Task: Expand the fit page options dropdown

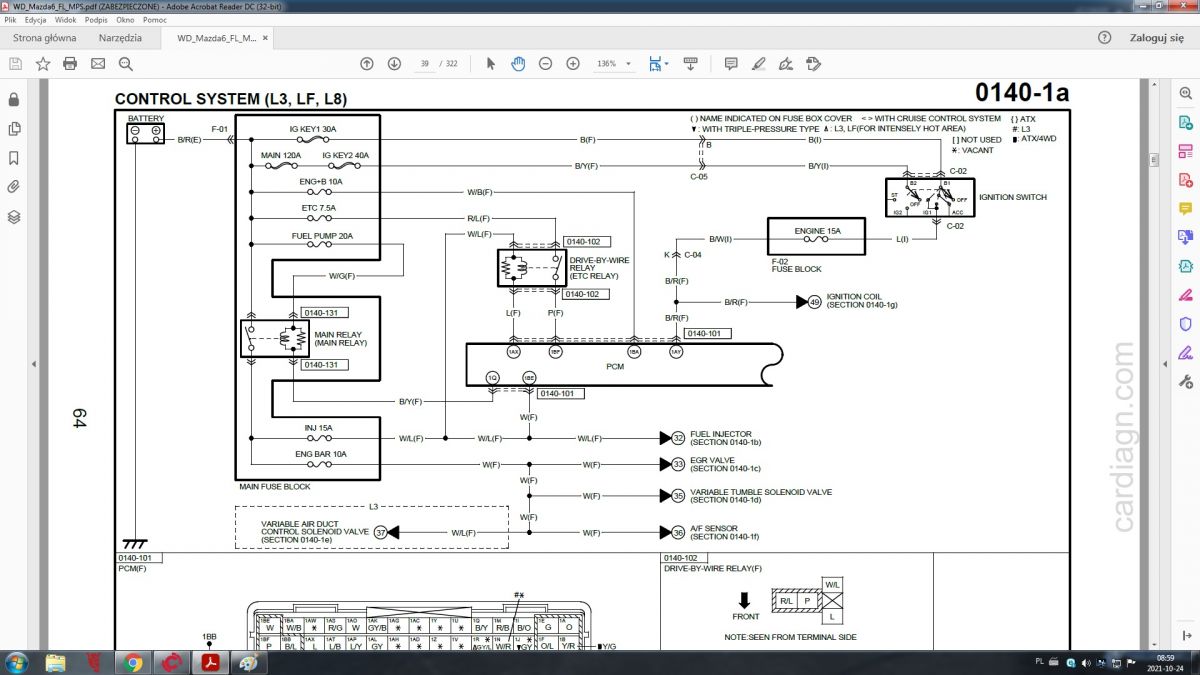Action: pos(666,63)
